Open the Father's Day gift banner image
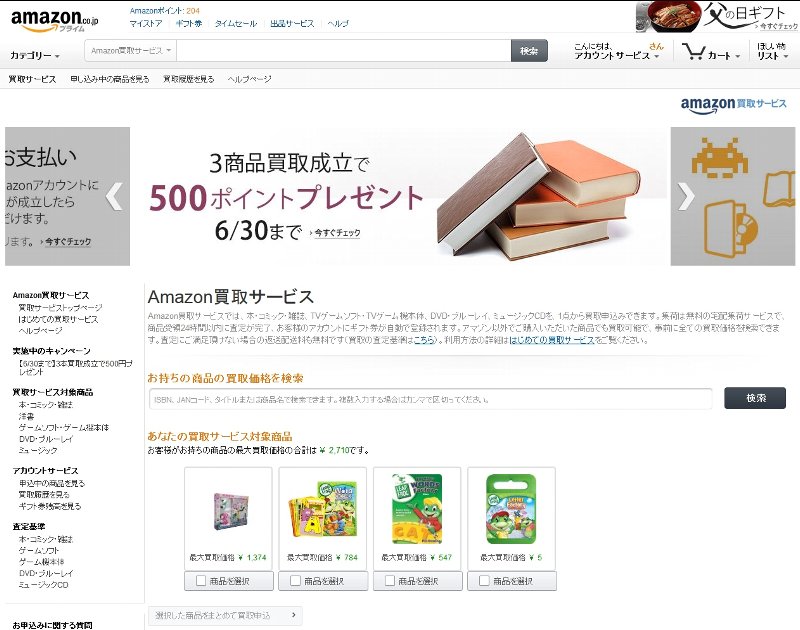 (x=717, y=17)
